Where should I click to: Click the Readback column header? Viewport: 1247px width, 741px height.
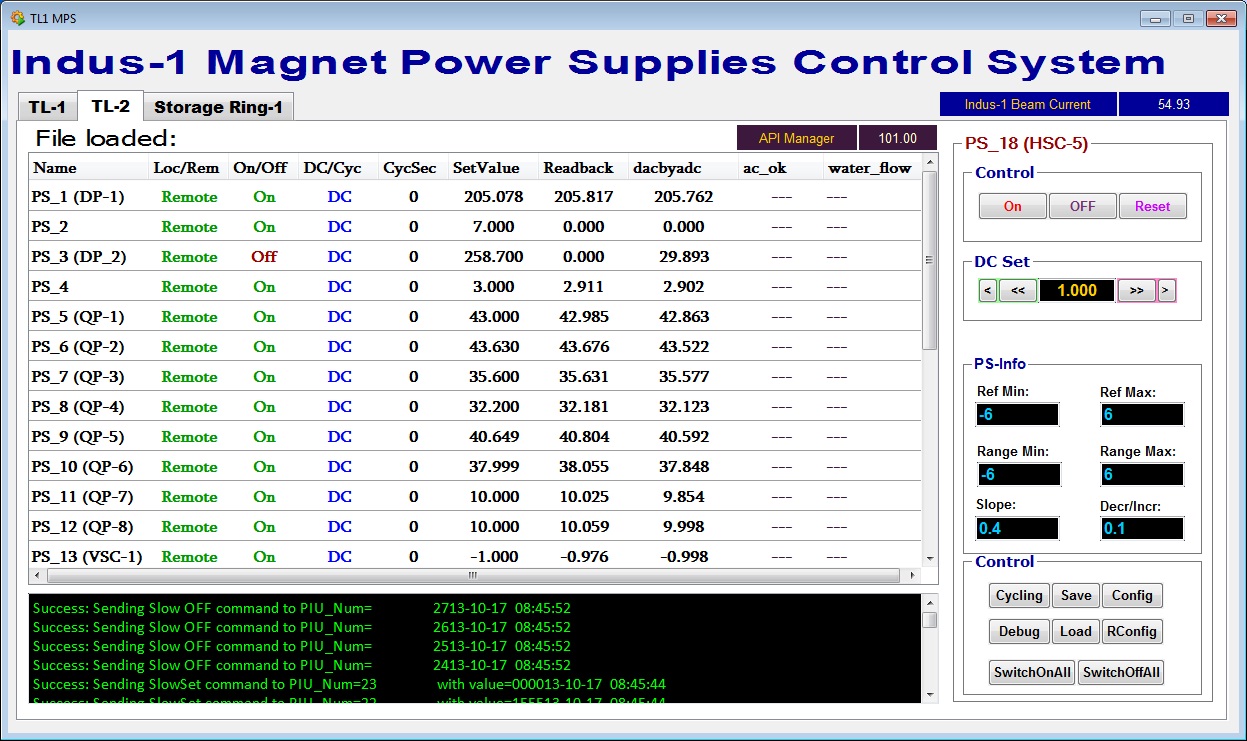click(583, 168)
